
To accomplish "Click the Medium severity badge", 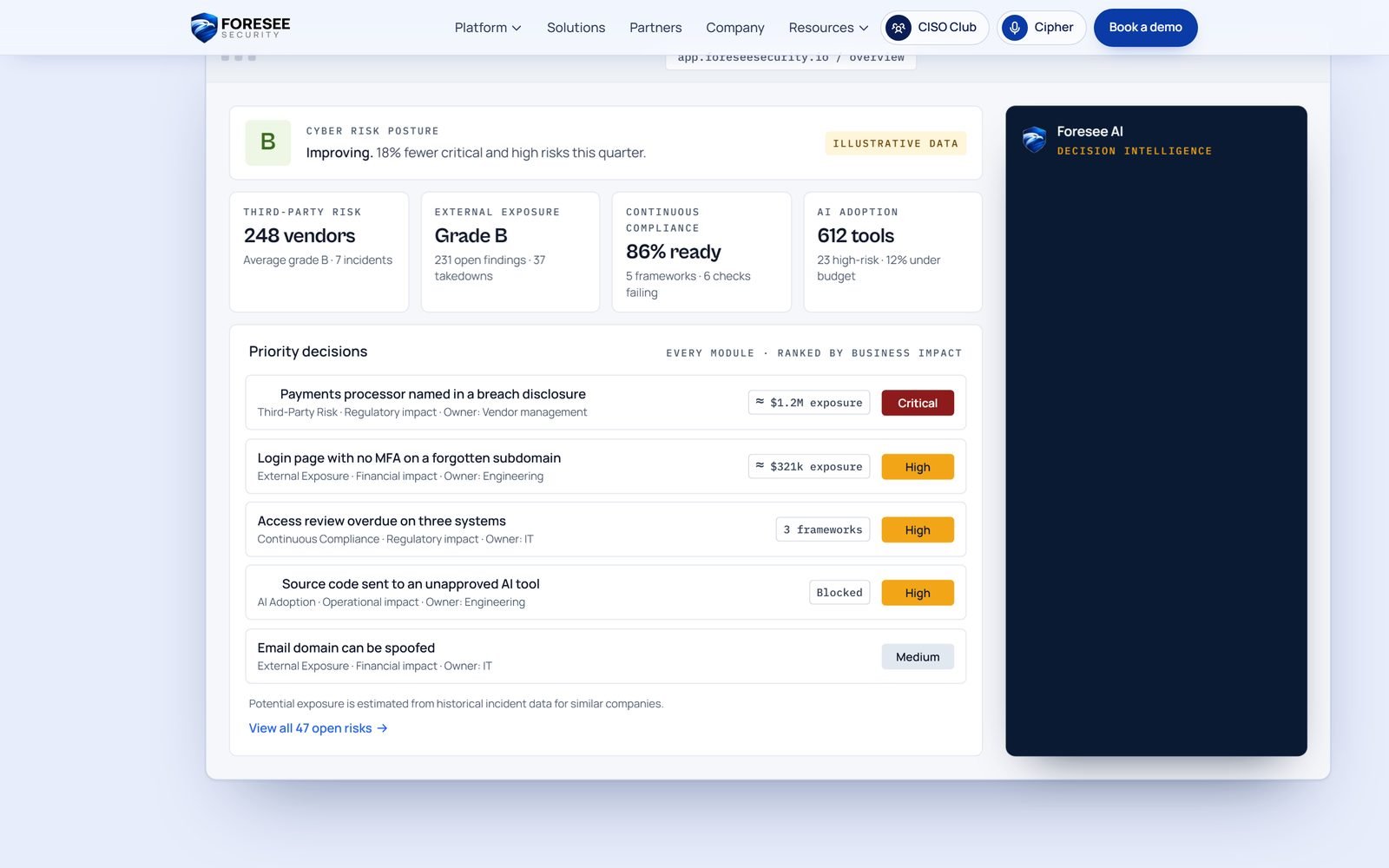I will click(918, 656).
